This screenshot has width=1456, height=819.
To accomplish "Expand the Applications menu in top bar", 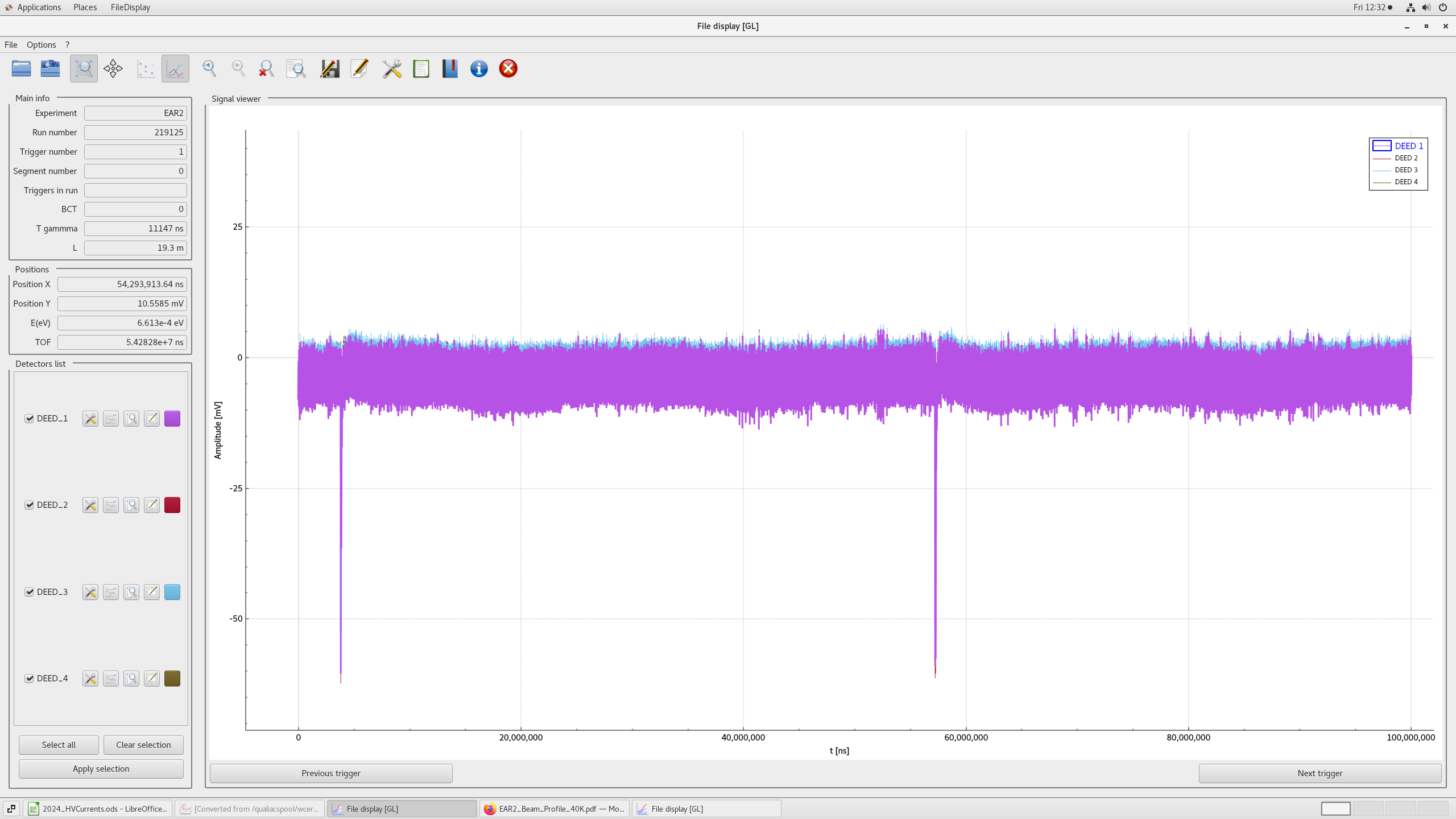I will point(39,7).
